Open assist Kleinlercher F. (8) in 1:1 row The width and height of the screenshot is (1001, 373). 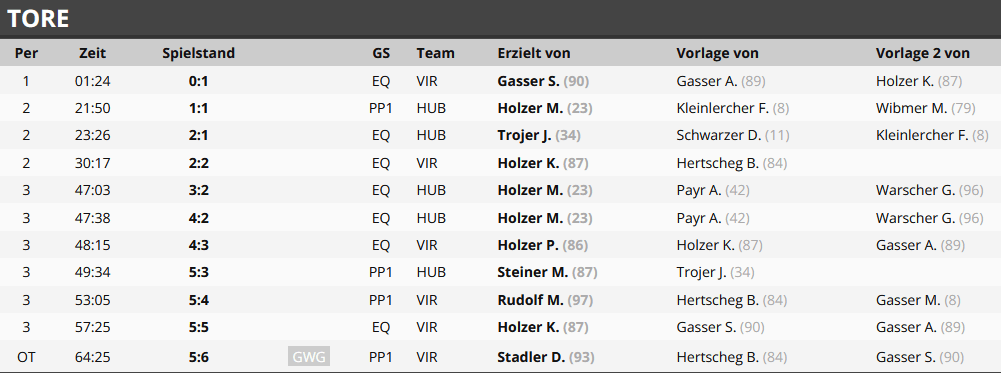733,109
